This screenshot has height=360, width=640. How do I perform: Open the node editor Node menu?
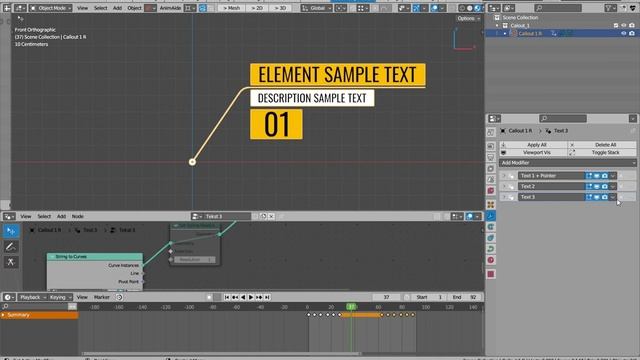click(x=78, y=216)
